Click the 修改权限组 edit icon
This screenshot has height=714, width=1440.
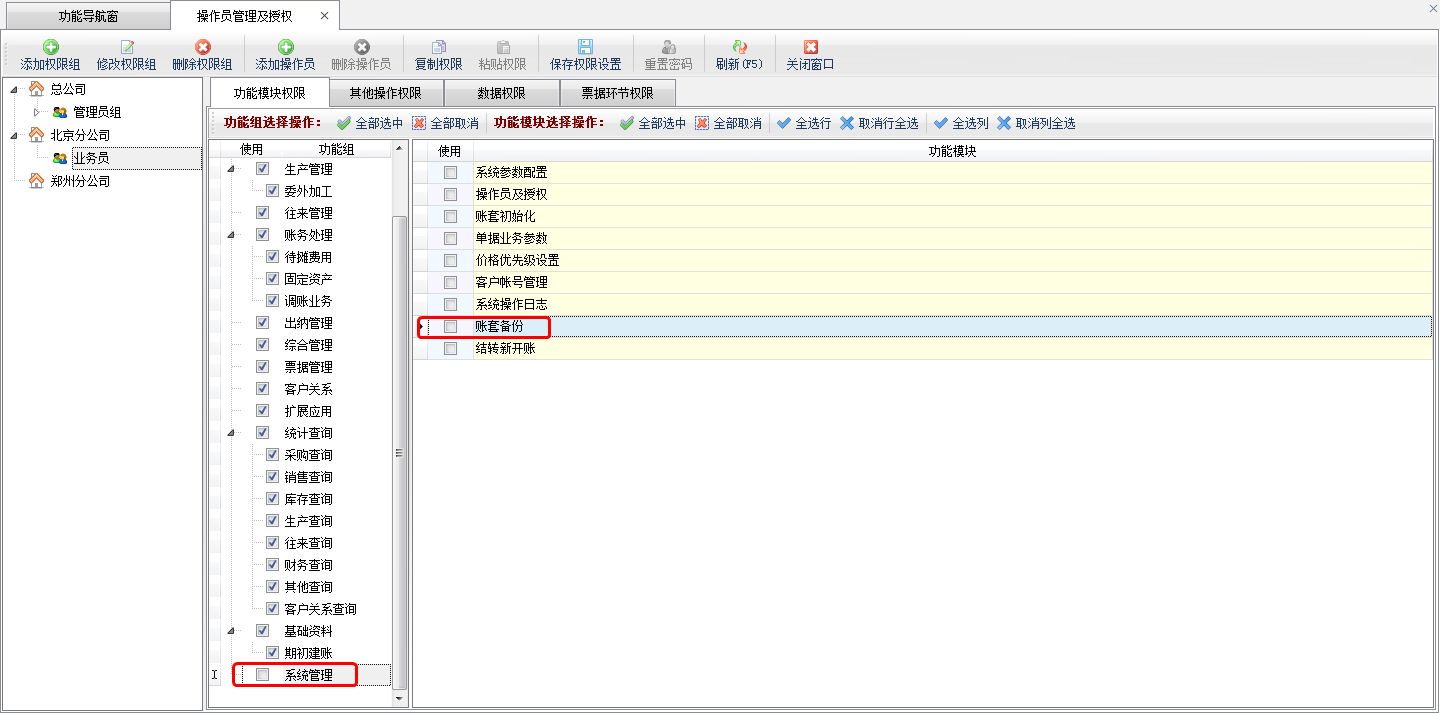126,47
